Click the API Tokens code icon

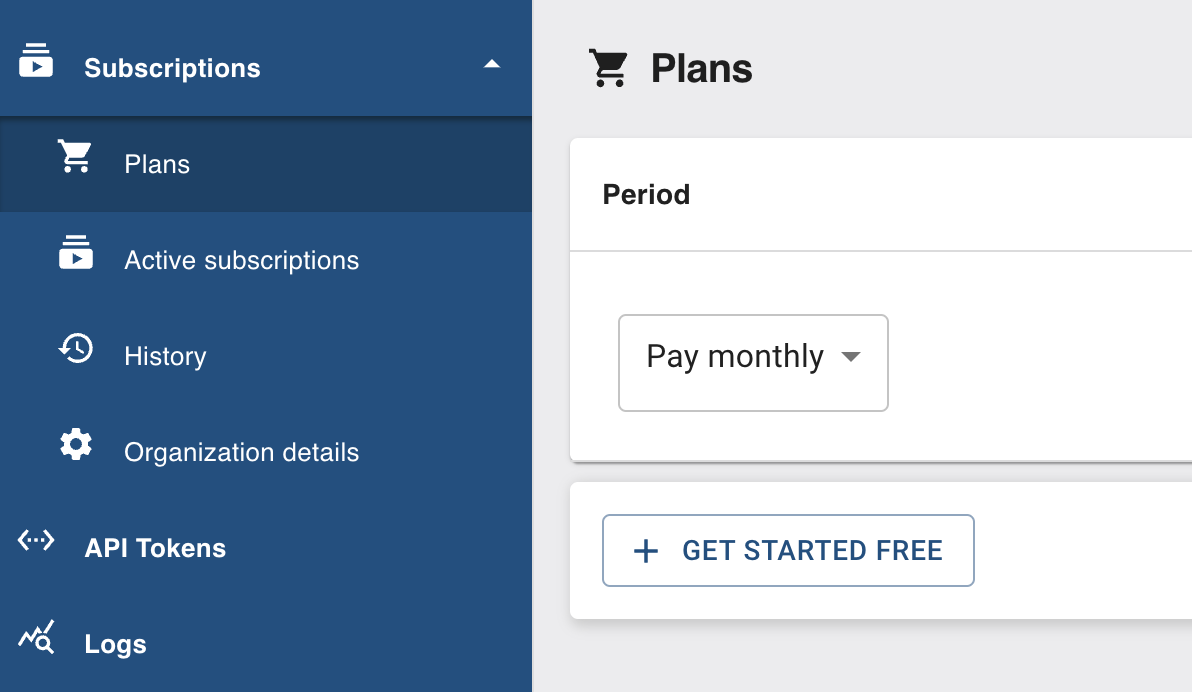(x=36, y=541)
